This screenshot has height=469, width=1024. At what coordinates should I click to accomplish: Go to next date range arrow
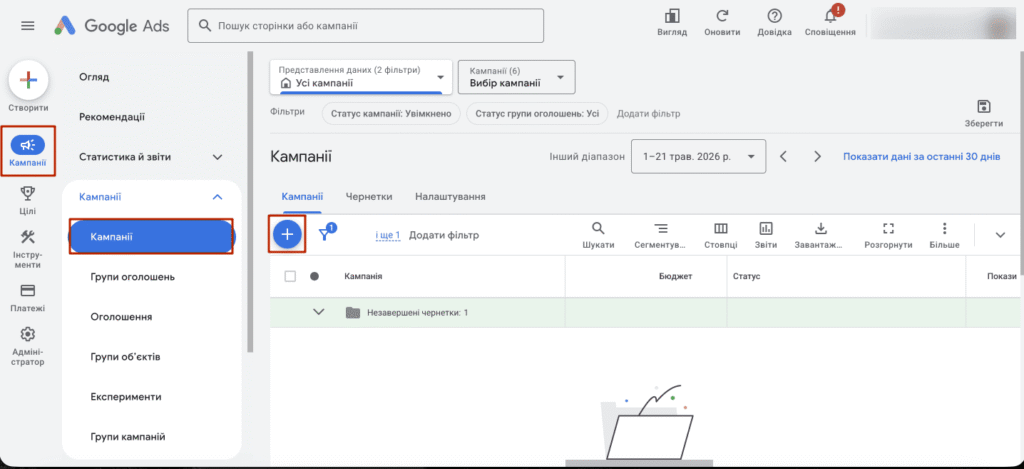coord(817,157)
